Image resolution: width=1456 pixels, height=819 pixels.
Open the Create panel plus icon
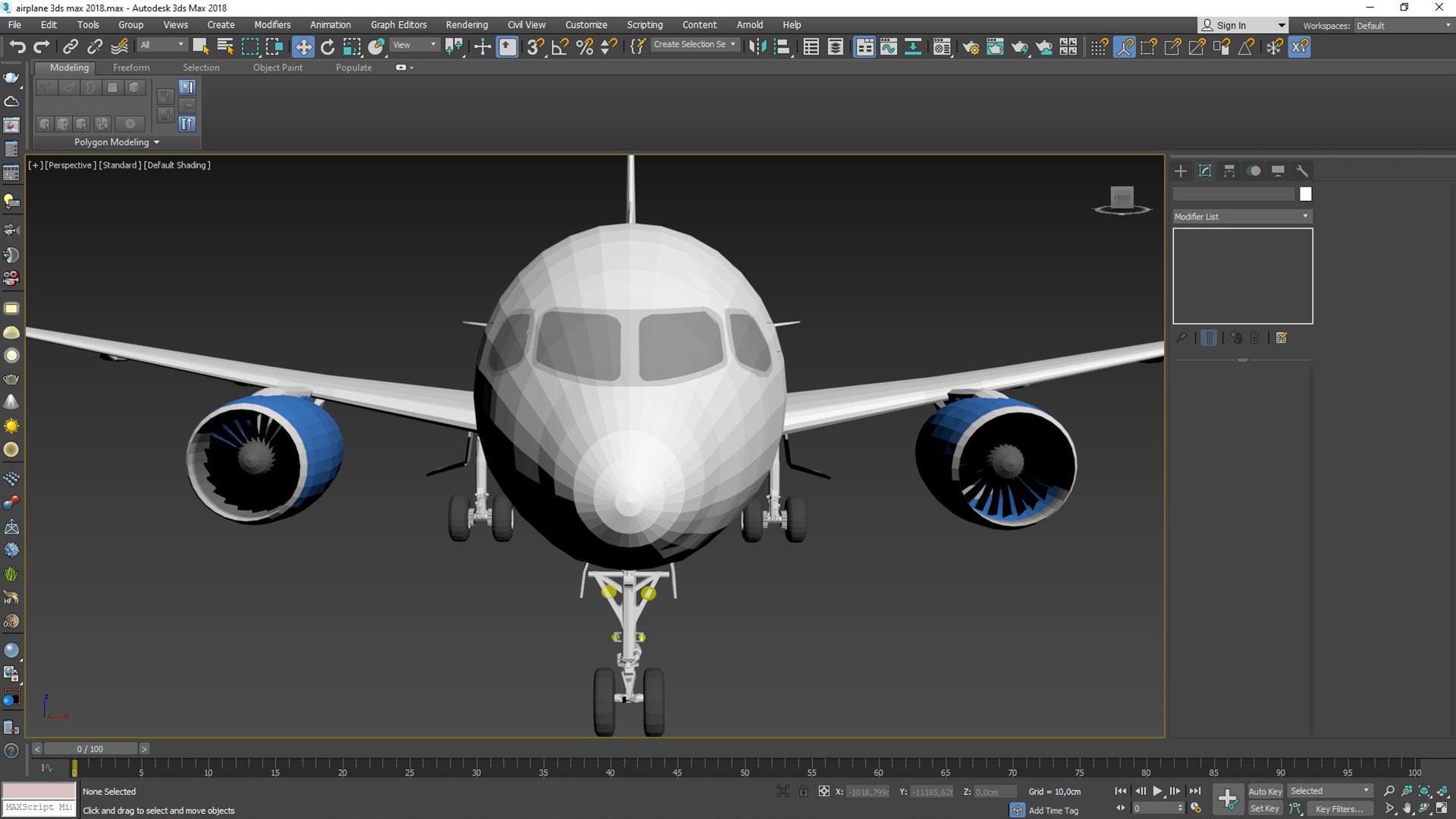coord(1181,171)
